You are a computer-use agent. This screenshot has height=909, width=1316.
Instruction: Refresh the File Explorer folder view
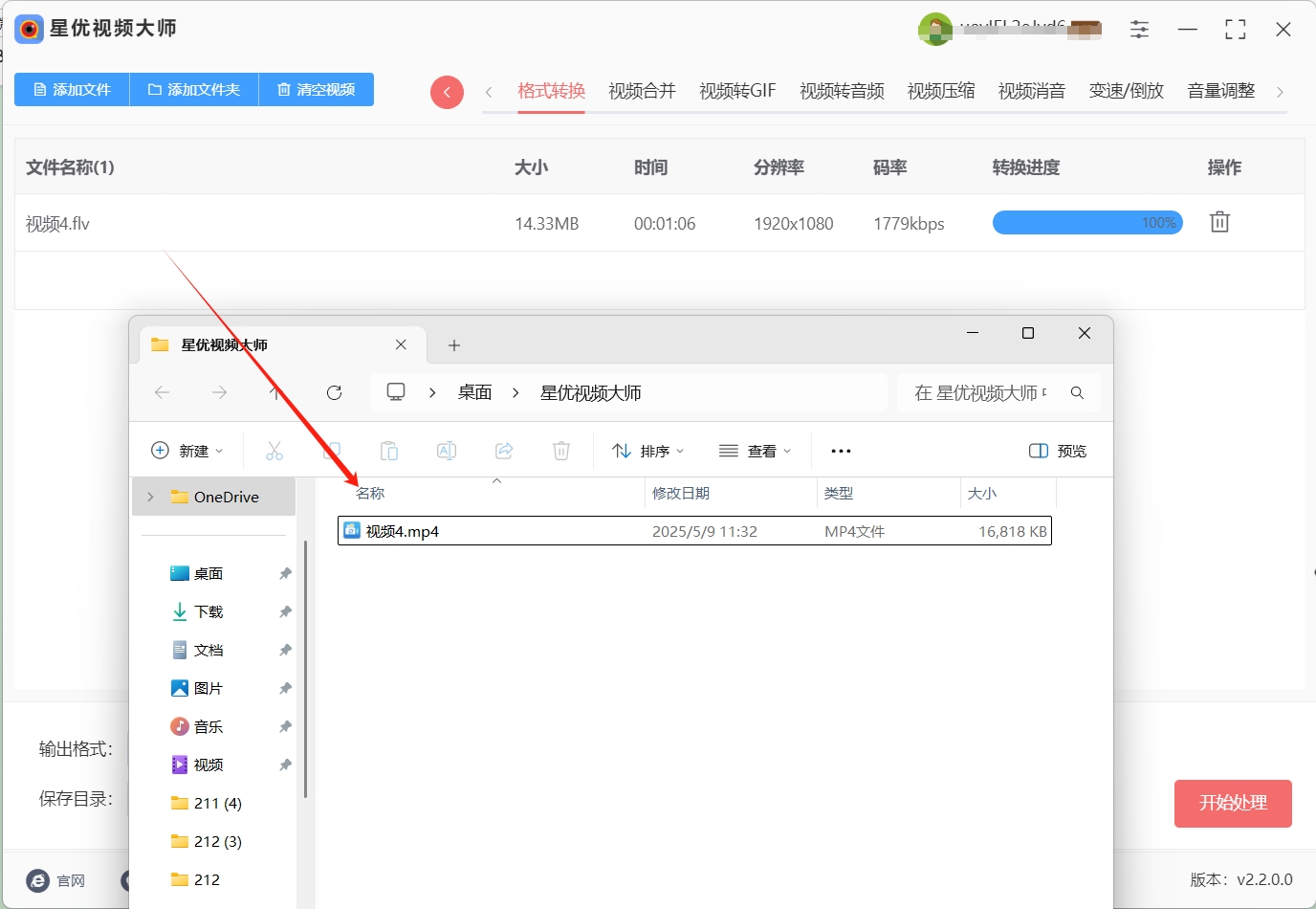click(x=334, y=392)
